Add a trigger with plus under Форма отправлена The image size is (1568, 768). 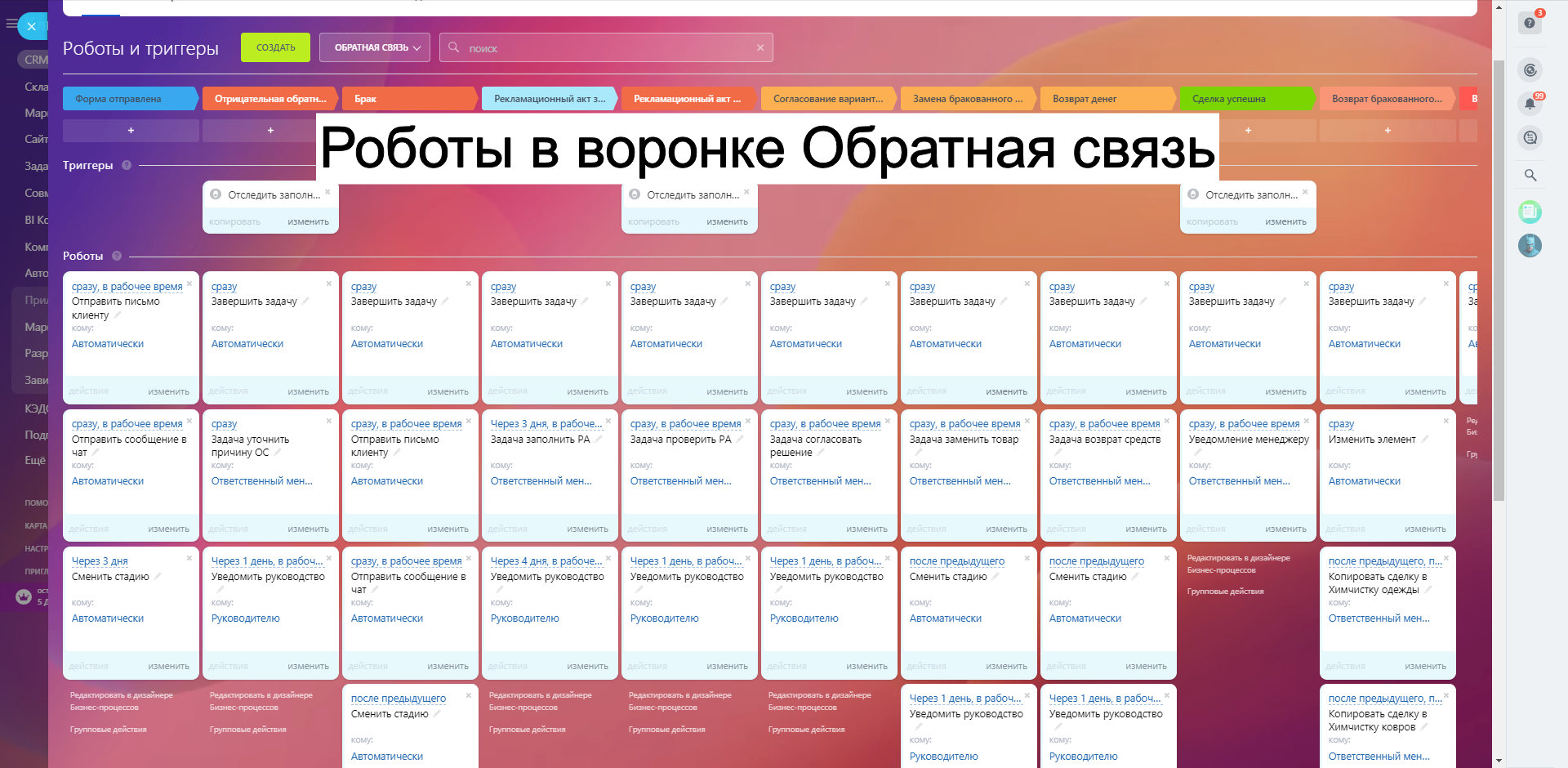131,131
